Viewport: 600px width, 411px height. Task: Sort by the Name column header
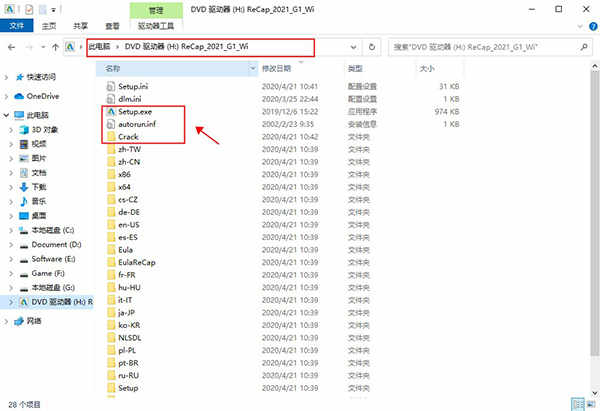[x=173, y=68]
